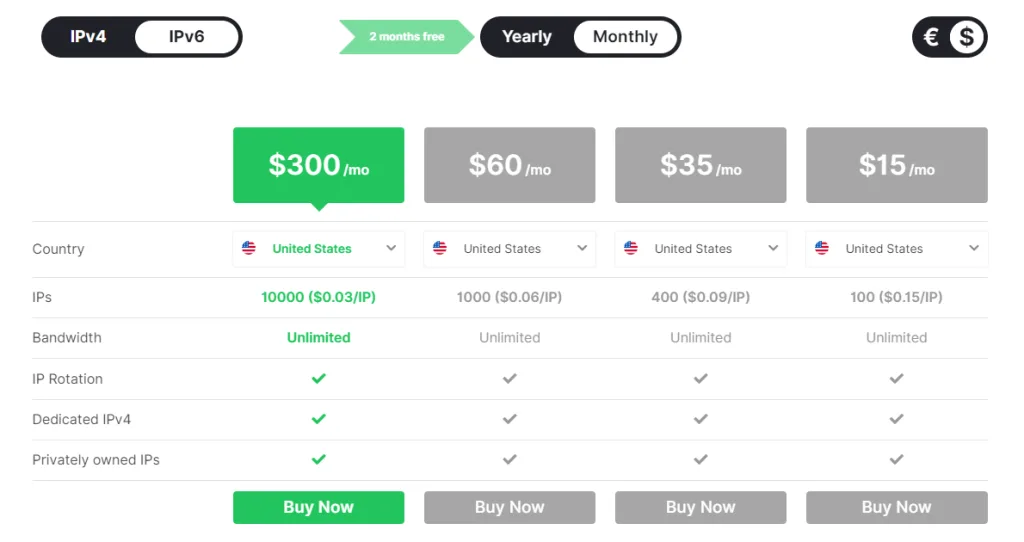Select the IPv6 tab

click(x=187, y=37)
